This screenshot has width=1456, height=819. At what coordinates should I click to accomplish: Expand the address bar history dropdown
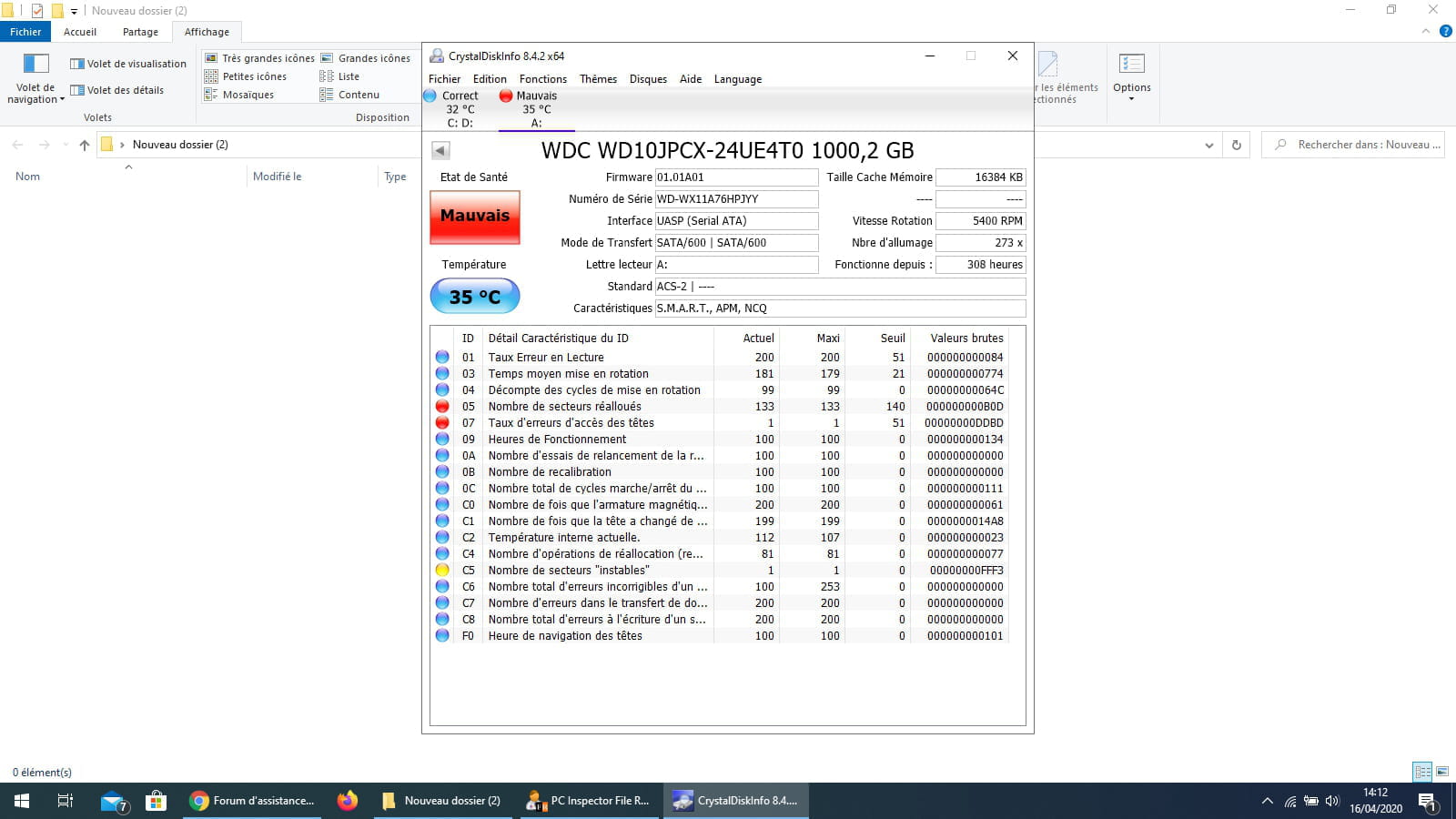[x=1208, y=145]
